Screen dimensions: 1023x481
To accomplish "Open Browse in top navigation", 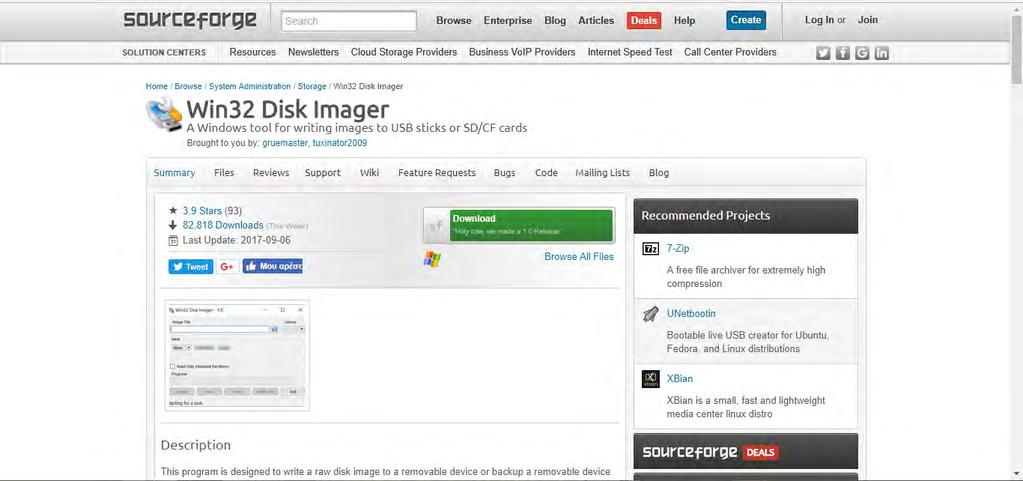I will tap(453, 20).
